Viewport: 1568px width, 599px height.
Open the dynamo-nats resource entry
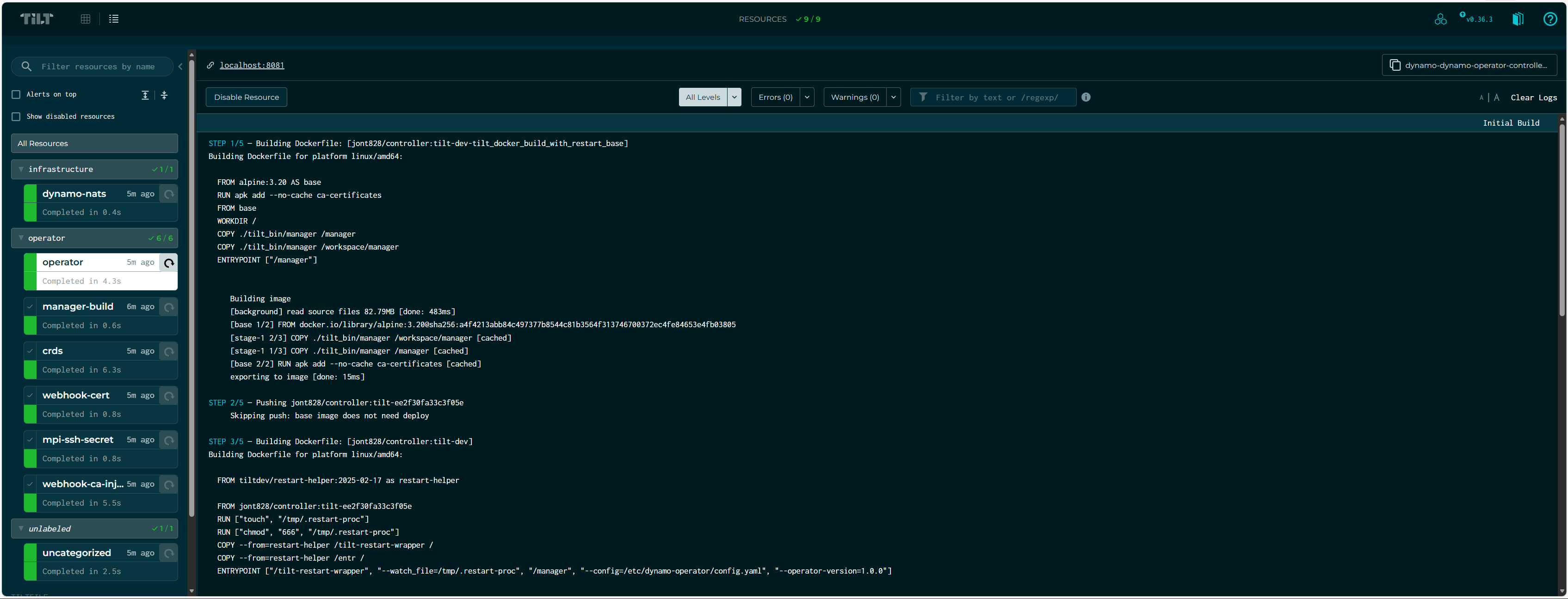(x=74, y=193)
